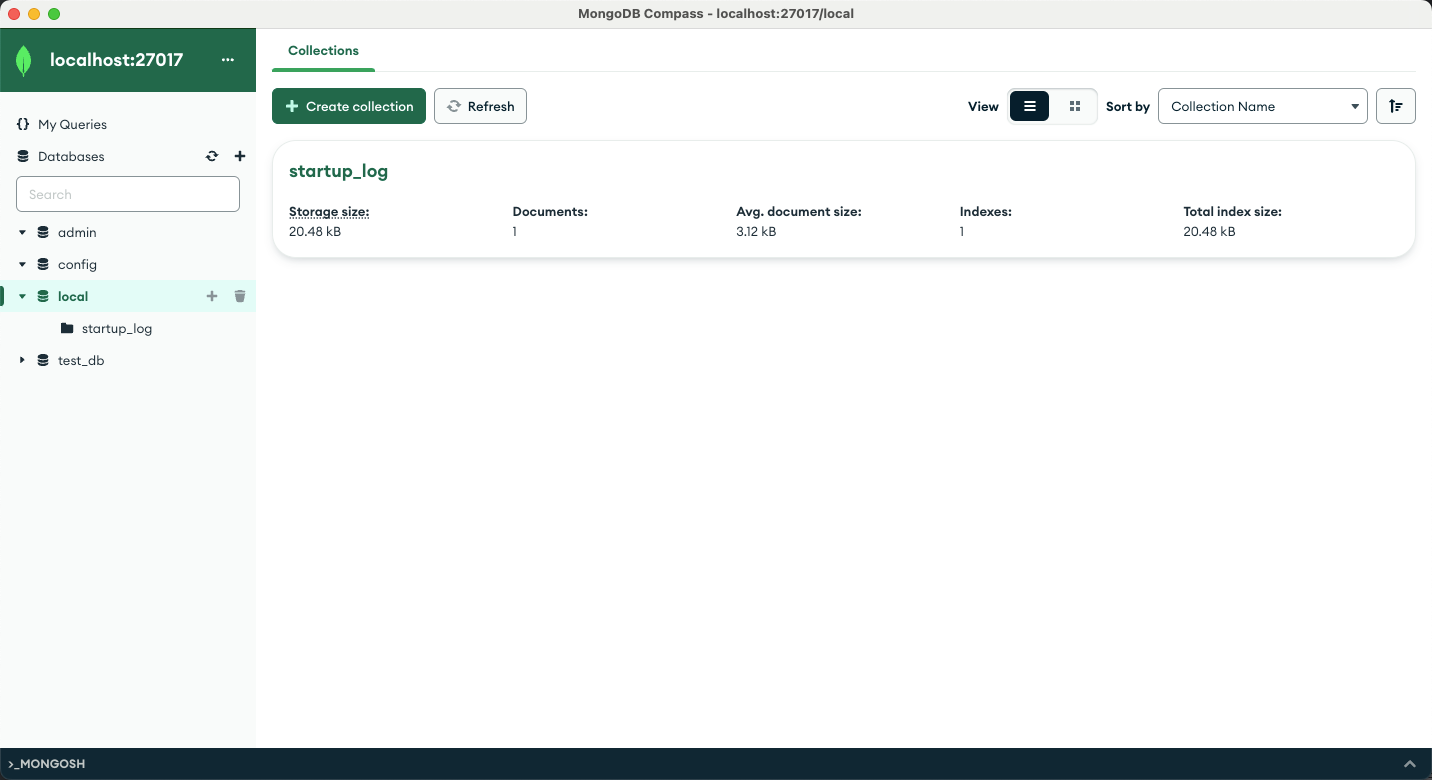This screenshot has width=1432, height=780.
Task: Click the MongoDB leaf logo icon
Action: [23, 61]
